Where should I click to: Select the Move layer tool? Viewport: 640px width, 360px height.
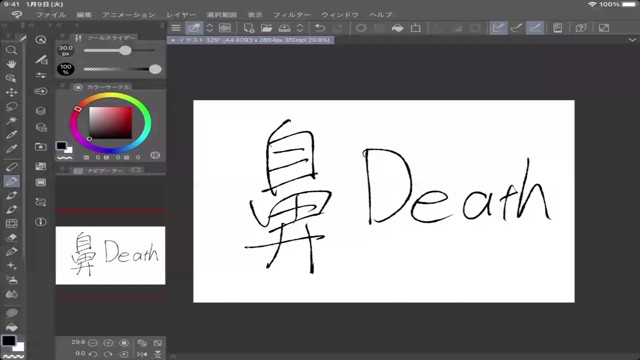[11, 92]
